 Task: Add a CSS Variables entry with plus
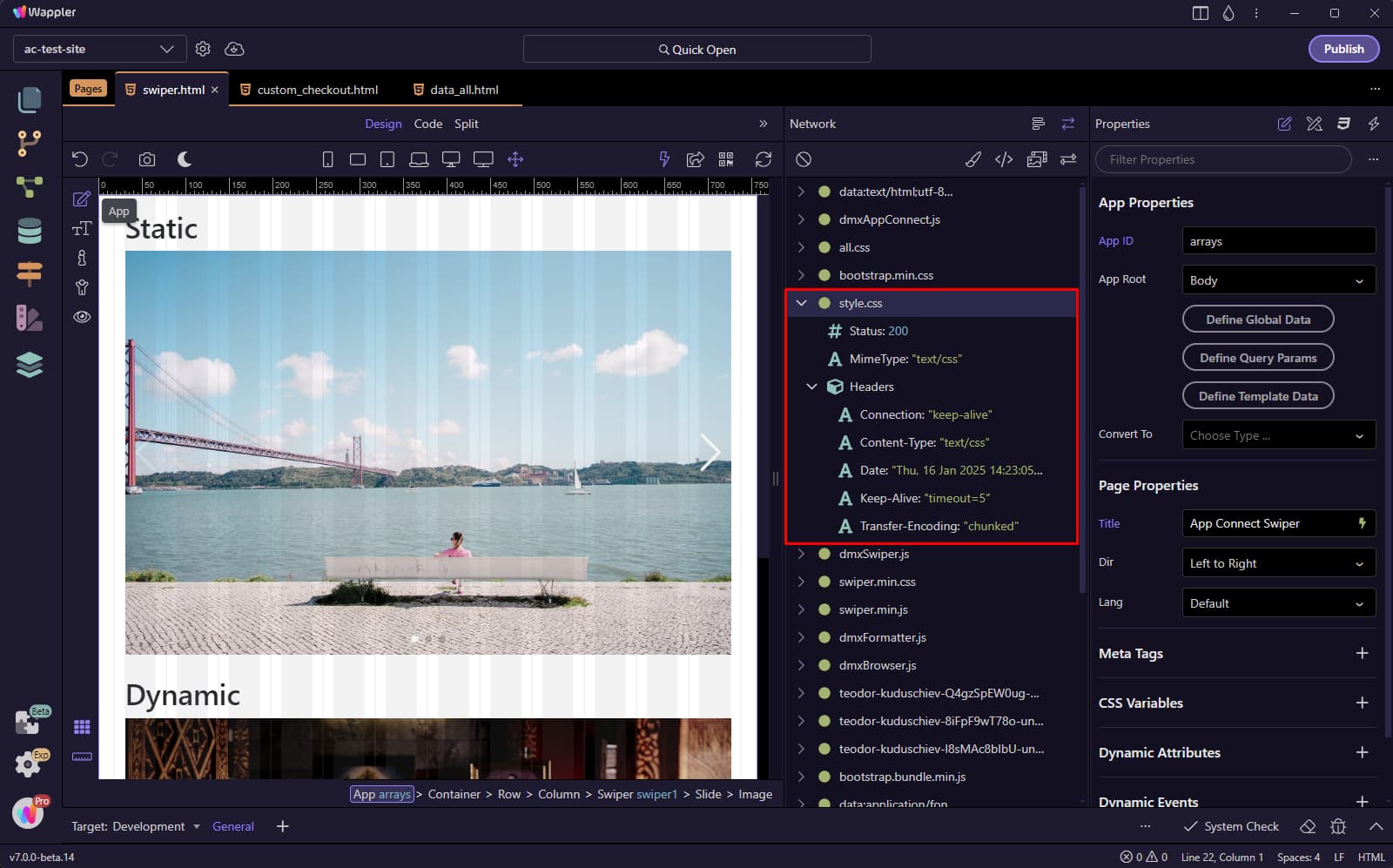click(1363, 703)
